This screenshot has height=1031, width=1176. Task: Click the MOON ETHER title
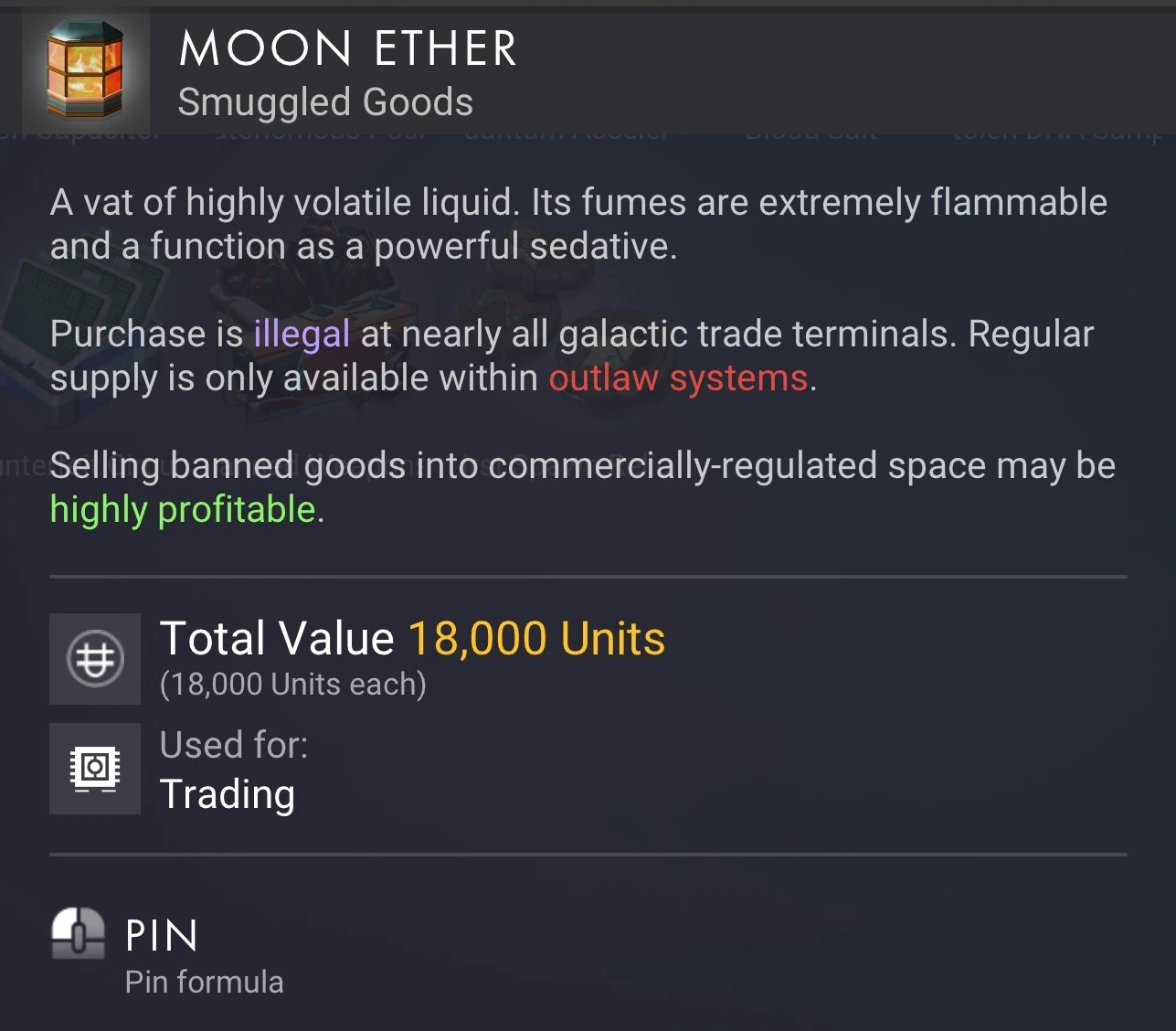pos(347,48)
